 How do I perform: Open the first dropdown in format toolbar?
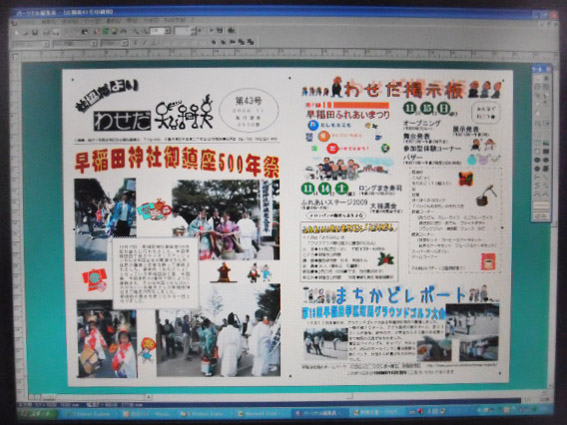click(x=46, y=44)
